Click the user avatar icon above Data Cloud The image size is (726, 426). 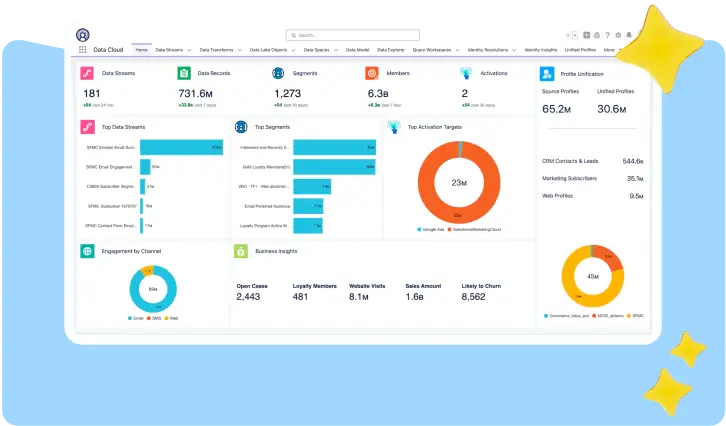82,35
